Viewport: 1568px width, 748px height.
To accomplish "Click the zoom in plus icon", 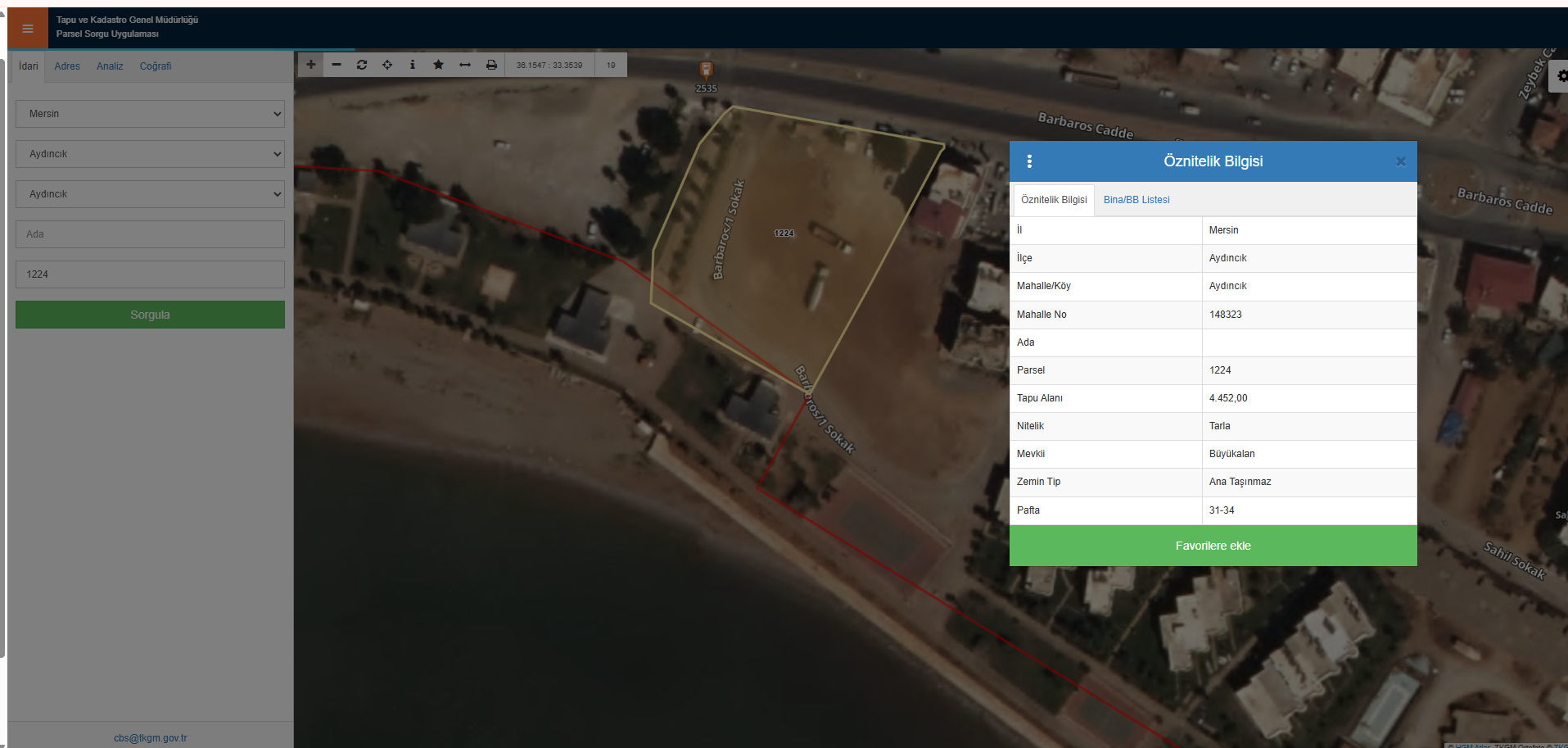I will point(311,65).
